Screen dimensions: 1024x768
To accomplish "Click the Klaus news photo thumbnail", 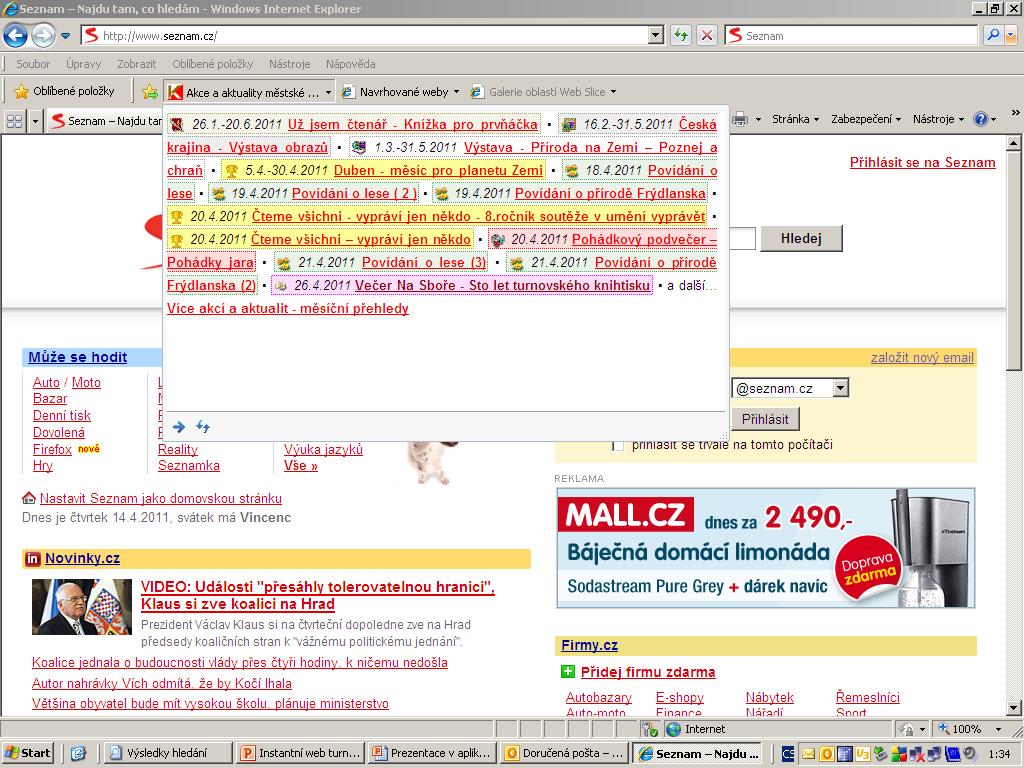I will coord(82,607).
